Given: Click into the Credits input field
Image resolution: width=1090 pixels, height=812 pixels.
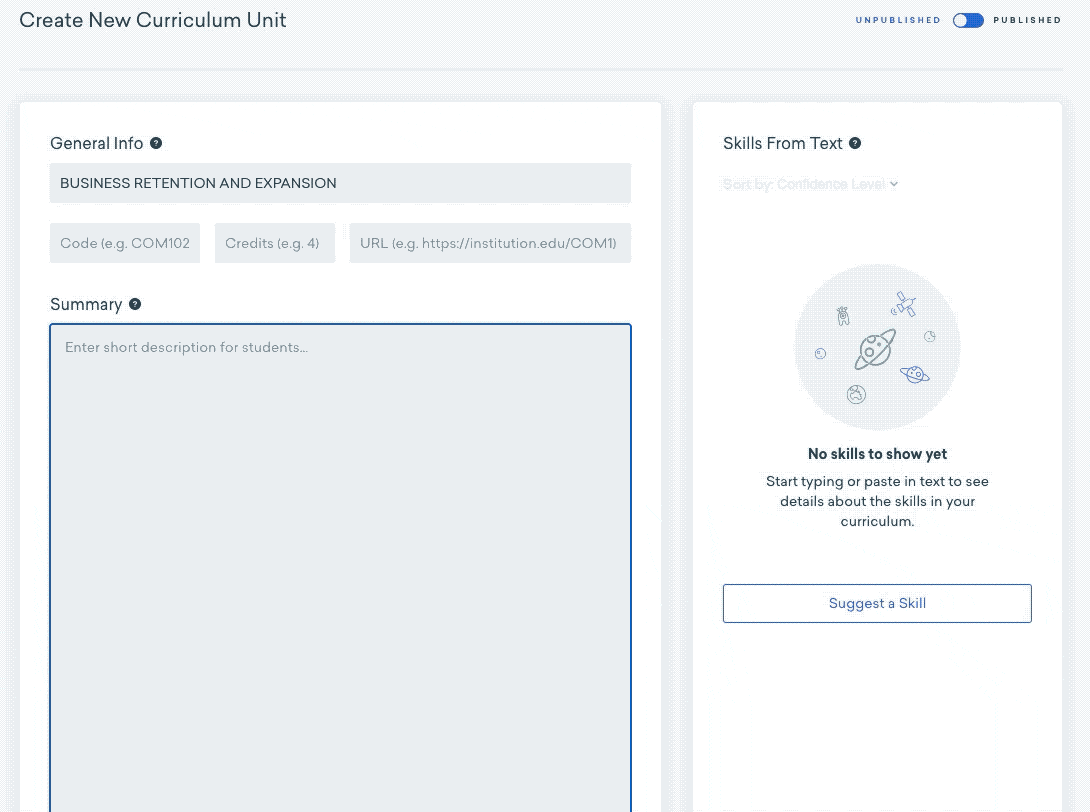Looking at the screenshot, I should [275, 243].
